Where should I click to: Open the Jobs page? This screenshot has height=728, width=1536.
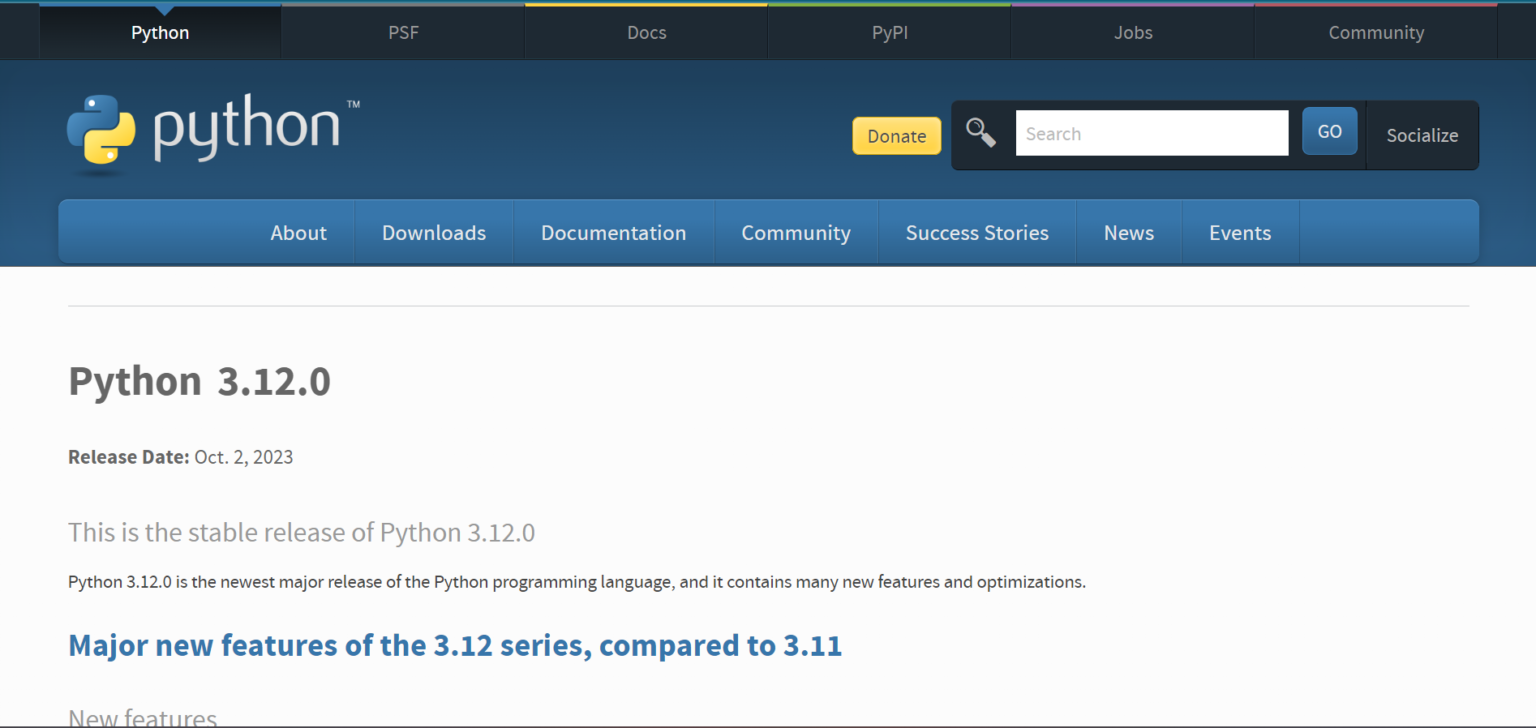[x=1132, y=32]
